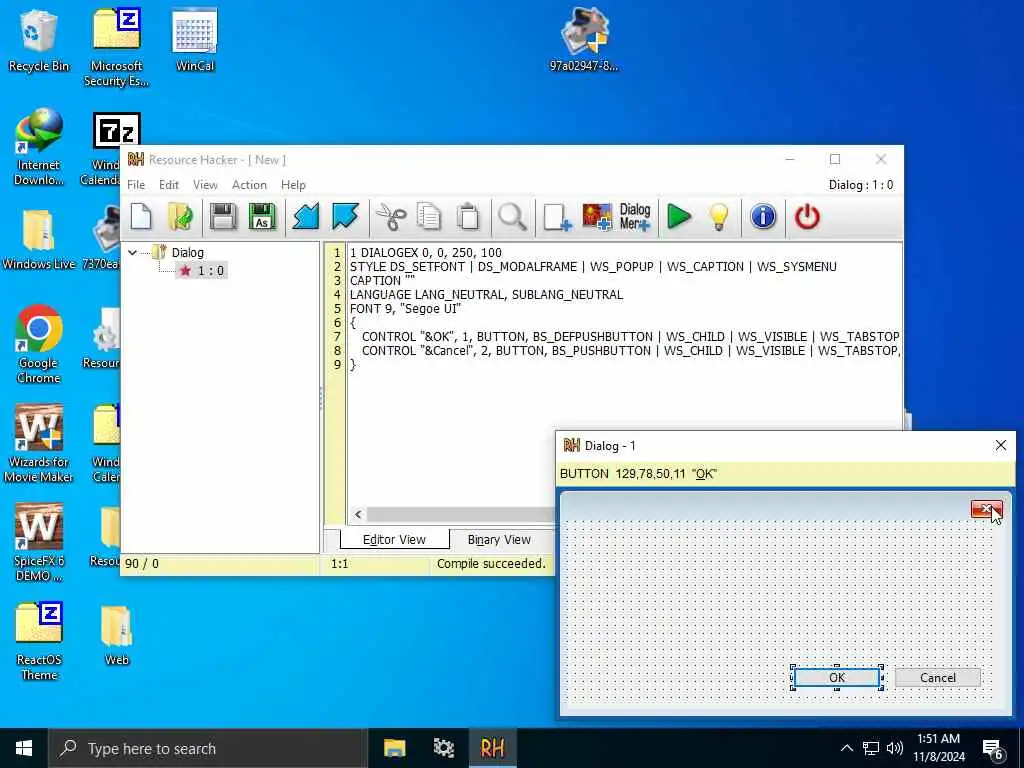Screen dimensions: 1024x768
Task: Add a new blank script resource
Action: pyautogui.click(x=557, y=217)
